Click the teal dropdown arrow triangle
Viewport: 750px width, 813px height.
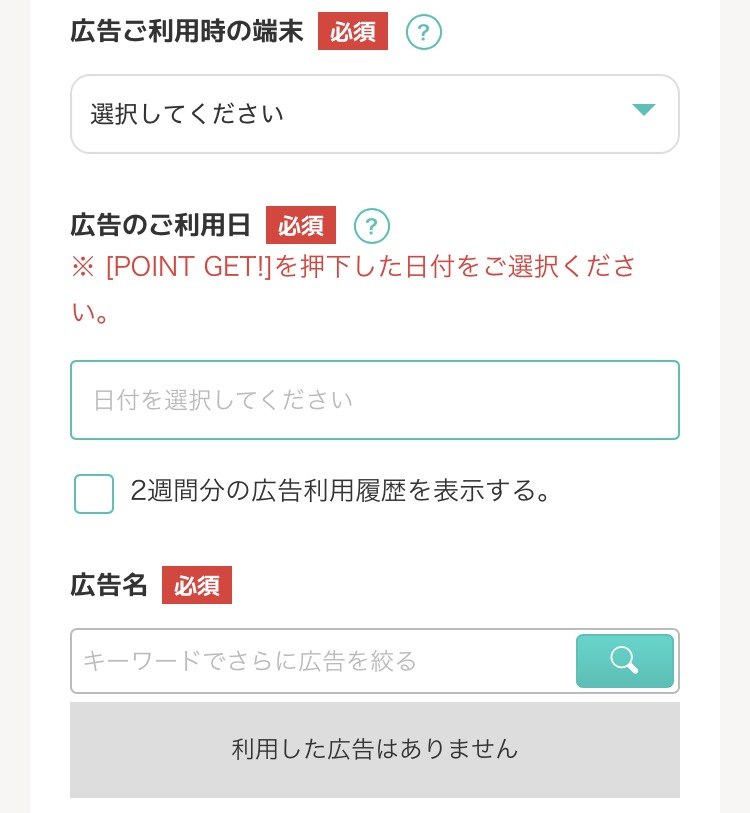coord(643,110)
